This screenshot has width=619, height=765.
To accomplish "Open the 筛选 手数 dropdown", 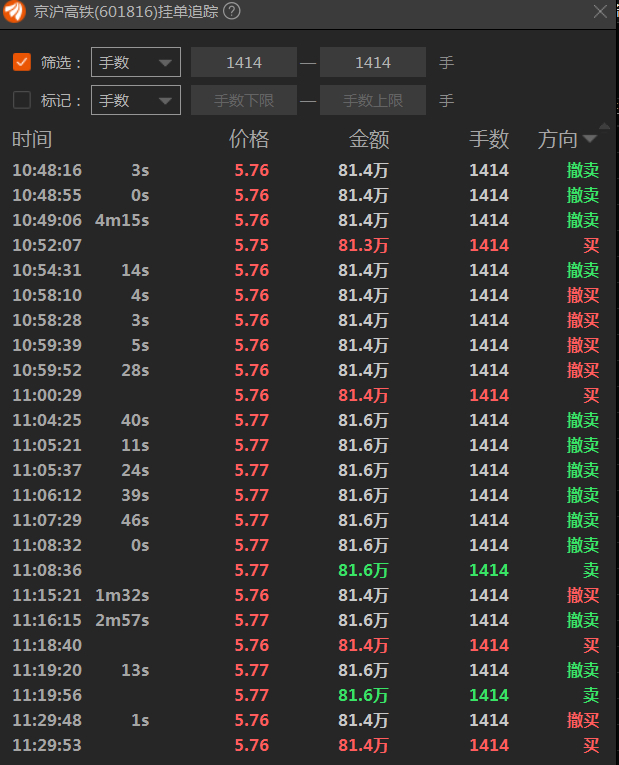I will [x=136, y=62].
